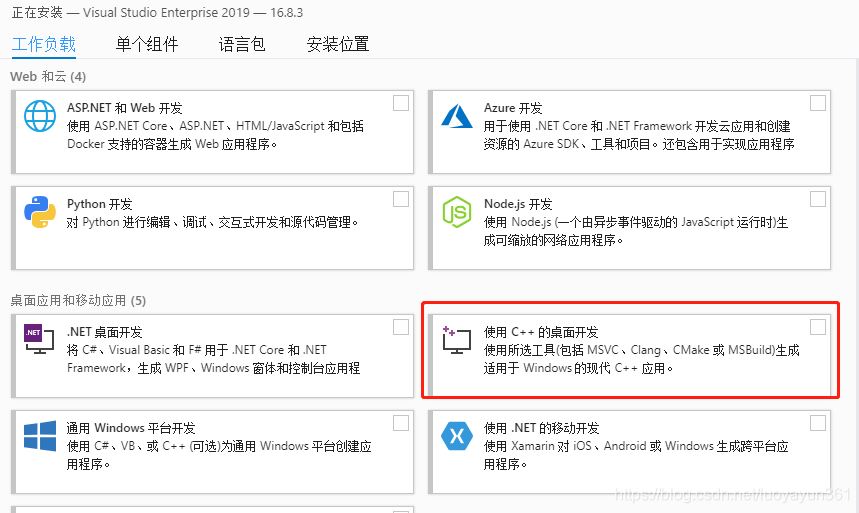
Task: Click the Windows logo icon for UWP
Action: click(40, 436)
